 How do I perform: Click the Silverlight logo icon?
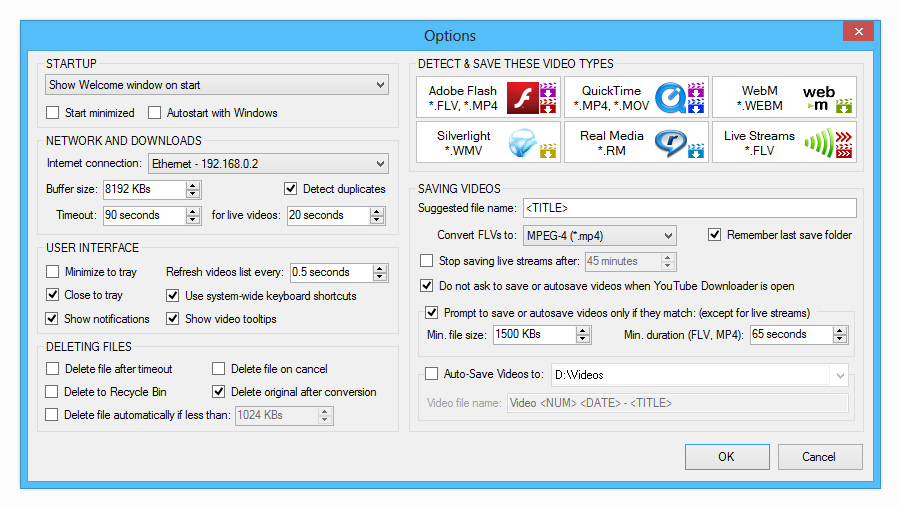coord(522,143)
